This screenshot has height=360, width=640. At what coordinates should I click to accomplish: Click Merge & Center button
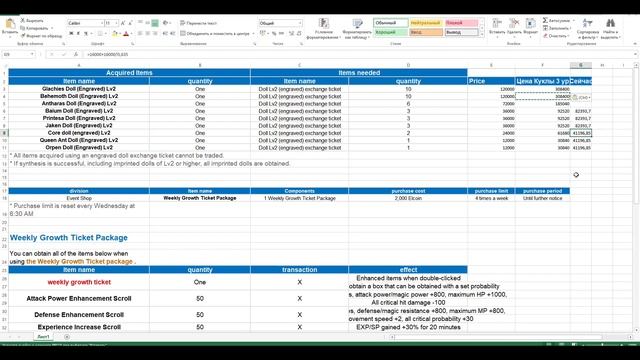click(x=215, y=33)
